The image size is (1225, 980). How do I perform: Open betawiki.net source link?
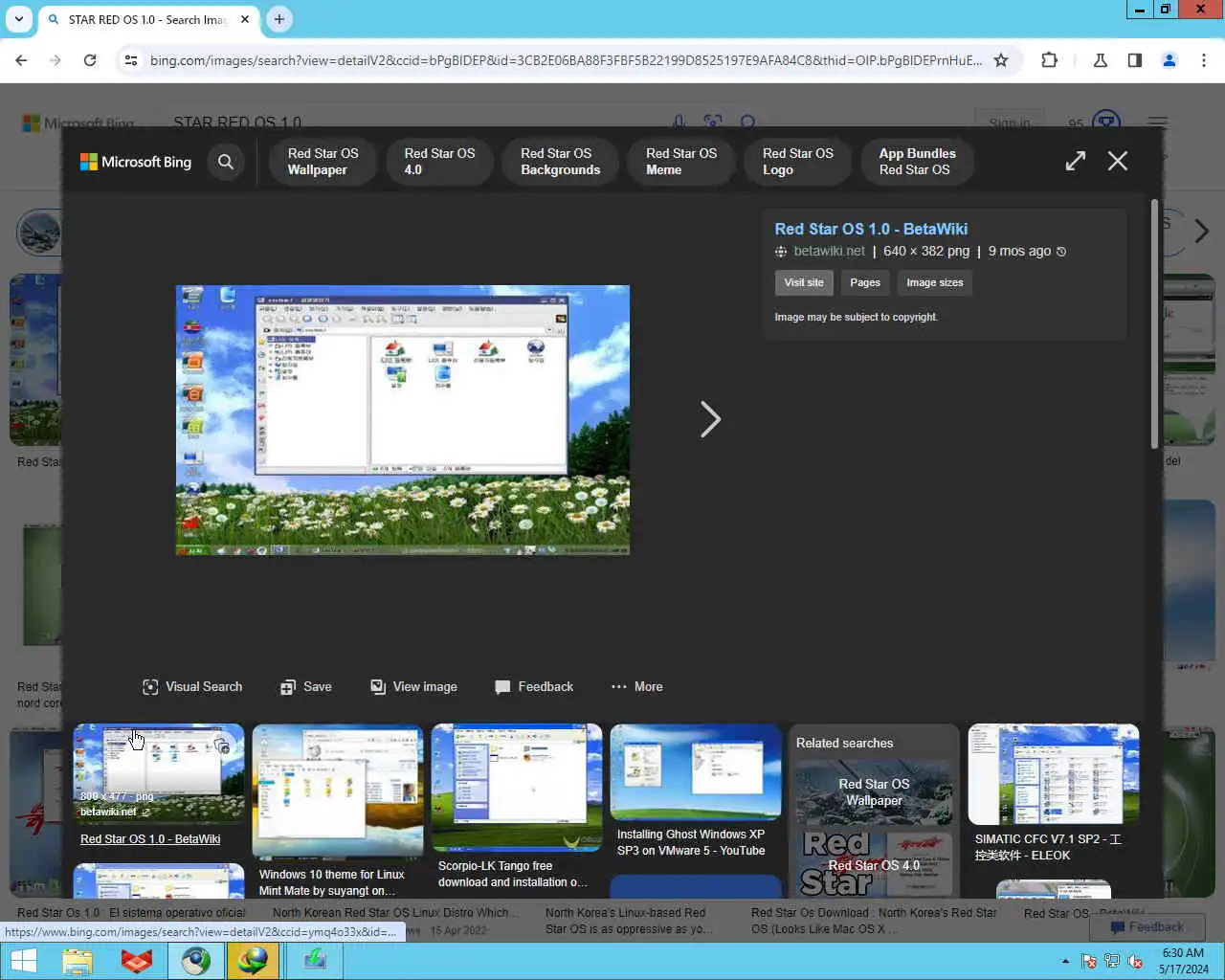click(829, 251)
